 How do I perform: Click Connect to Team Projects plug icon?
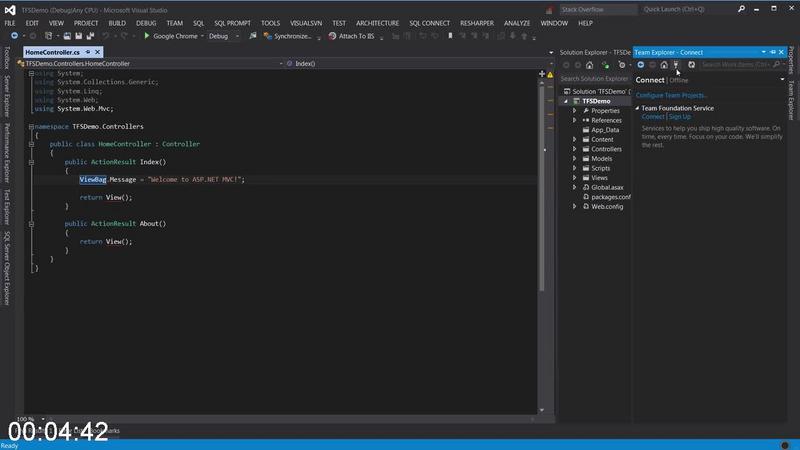(676, 65)
